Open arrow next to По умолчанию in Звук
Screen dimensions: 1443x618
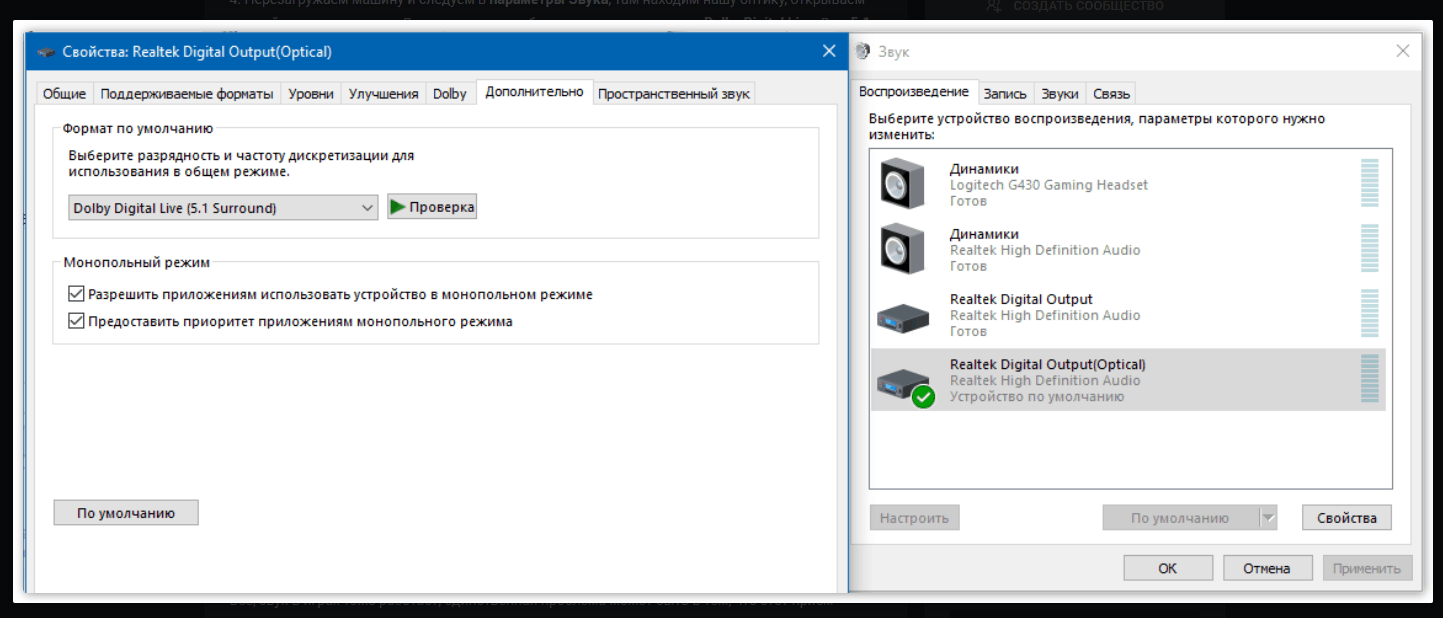click(1268, 518)
